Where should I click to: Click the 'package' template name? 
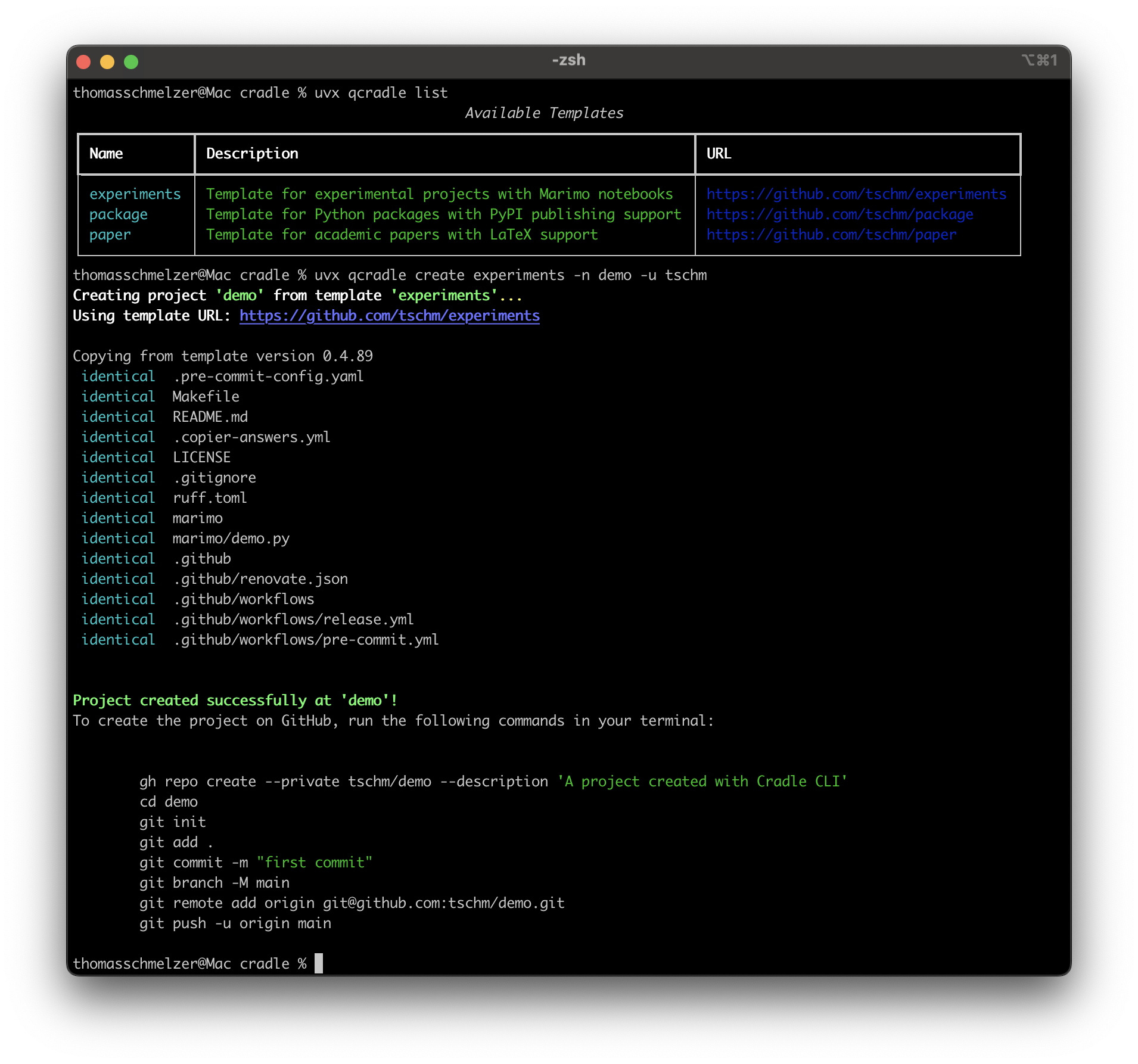[119, 214]
